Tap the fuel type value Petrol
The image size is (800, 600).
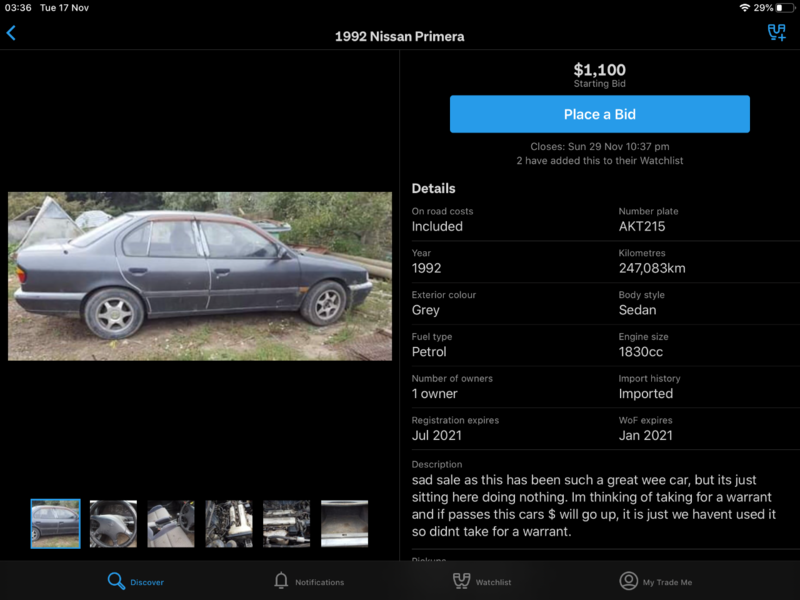[429, 352]
